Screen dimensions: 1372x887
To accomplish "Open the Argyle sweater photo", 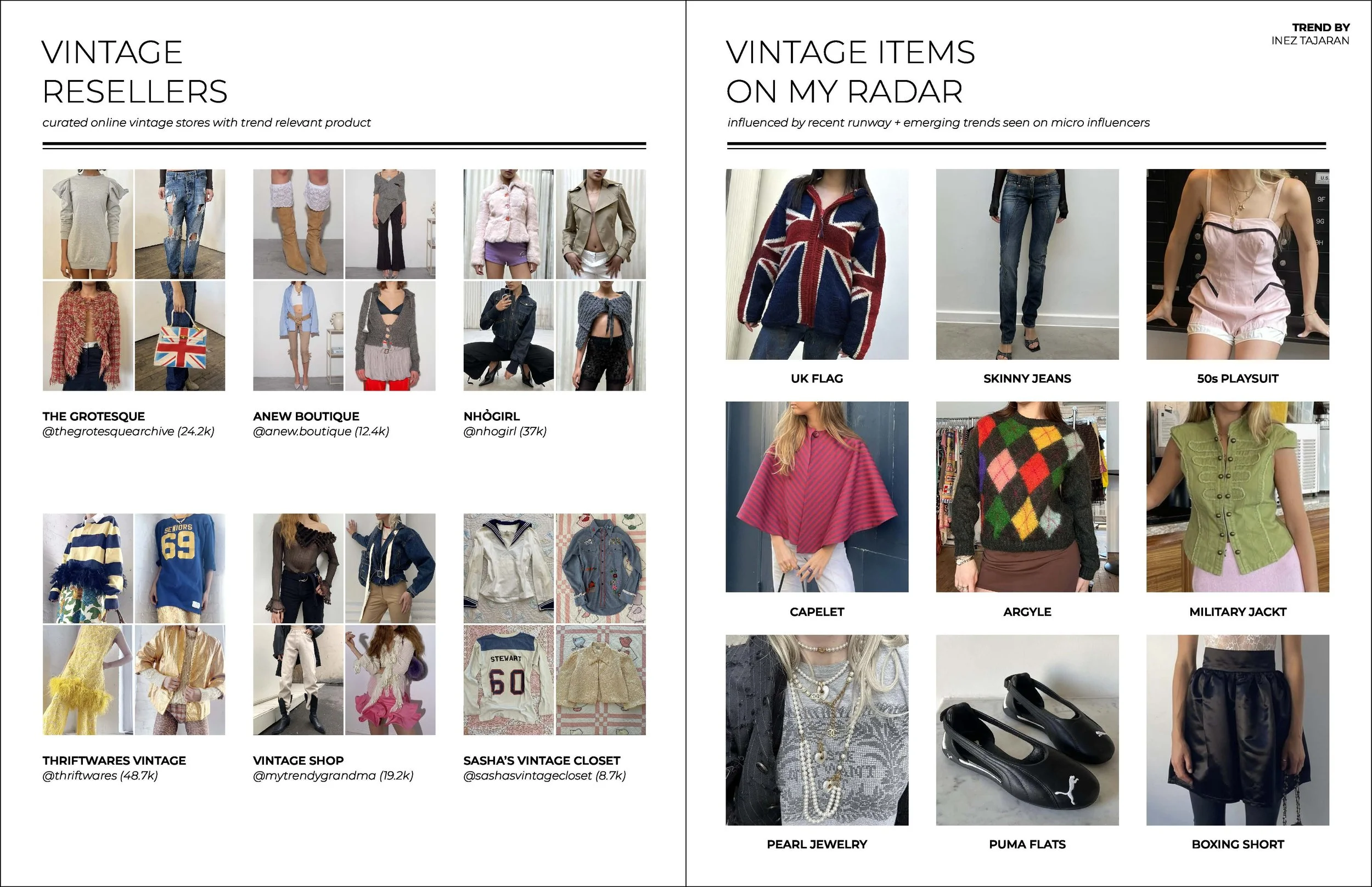I will pyautogui.click(x=1027, y=497).
